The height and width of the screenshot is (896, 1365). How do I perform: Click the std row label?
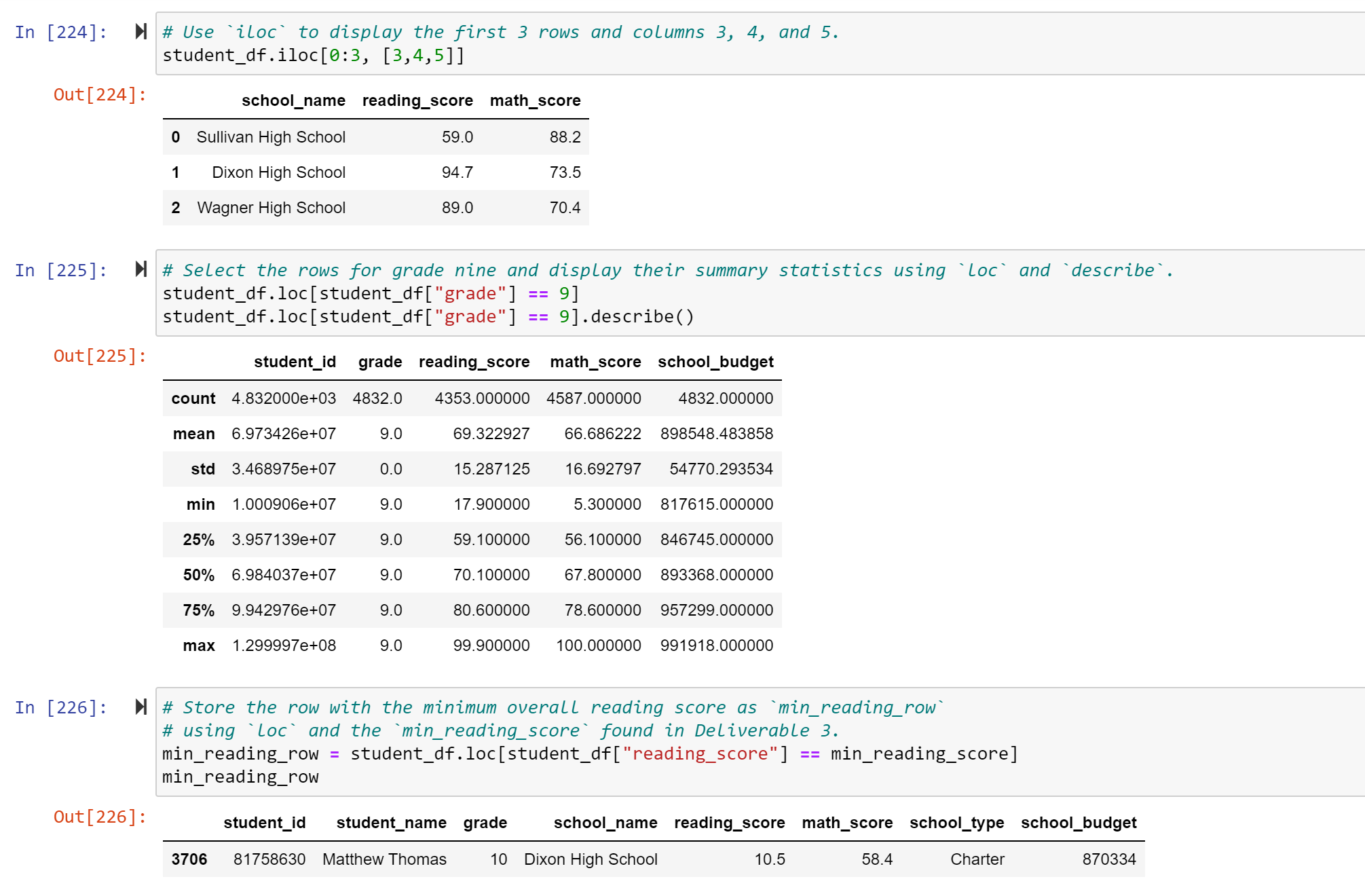tap(203, 469)
